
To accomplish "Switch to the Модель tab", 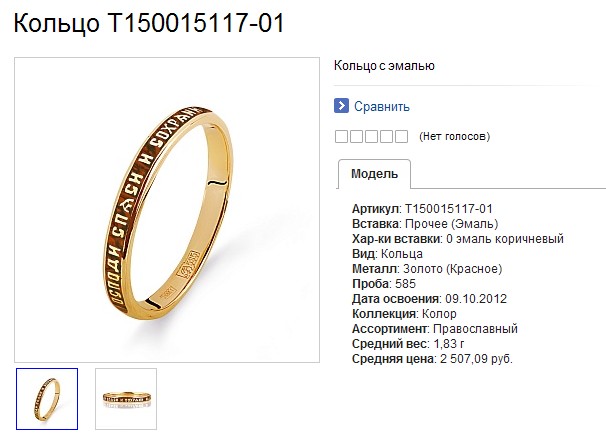I will [x=374, y=174].
